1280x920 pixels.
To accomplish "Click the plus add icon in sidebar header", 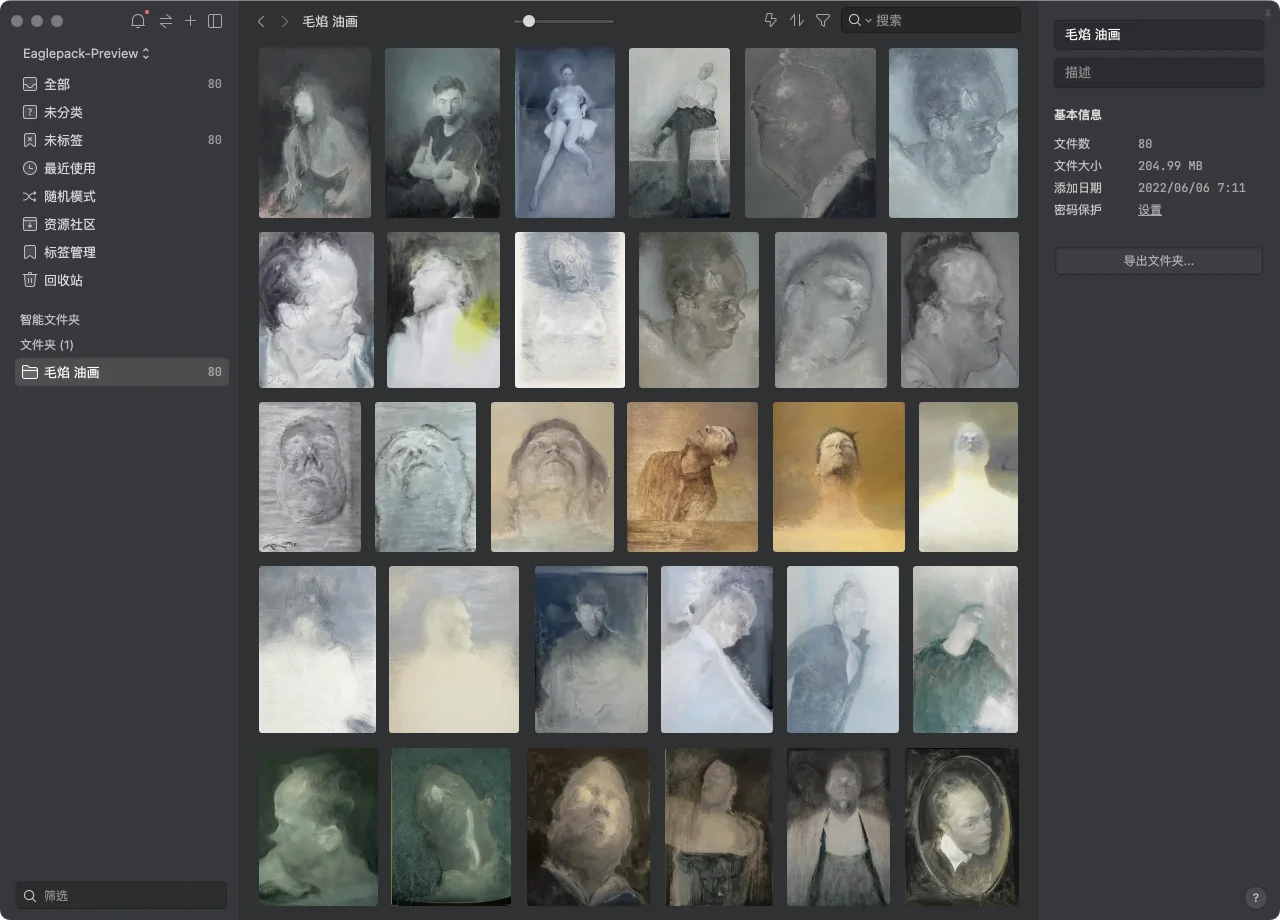I will point(190,21).
